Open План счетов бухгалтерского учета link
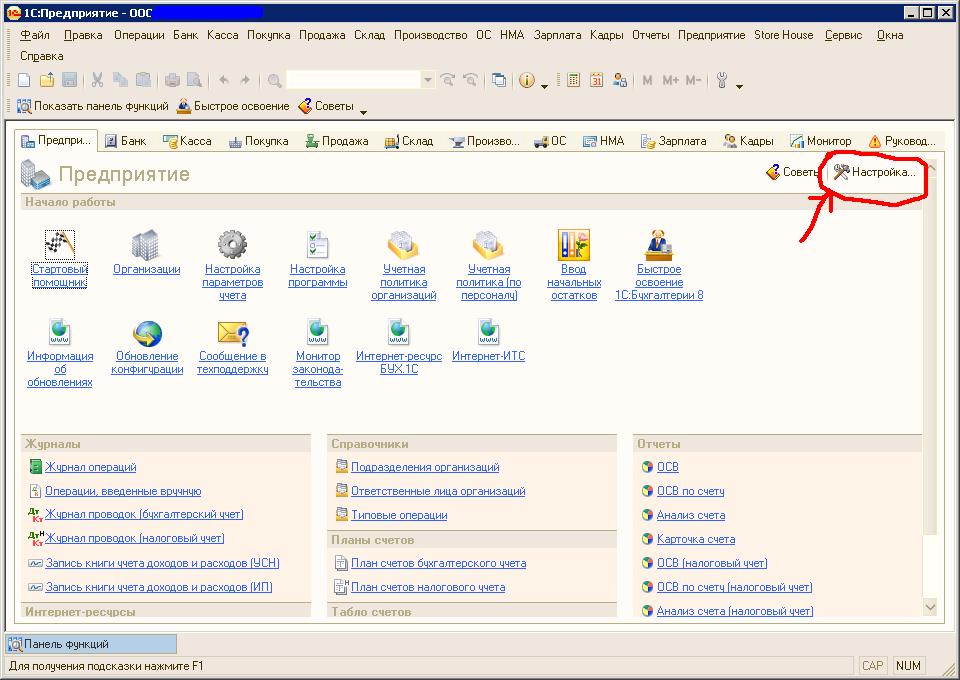 [438, 563]
